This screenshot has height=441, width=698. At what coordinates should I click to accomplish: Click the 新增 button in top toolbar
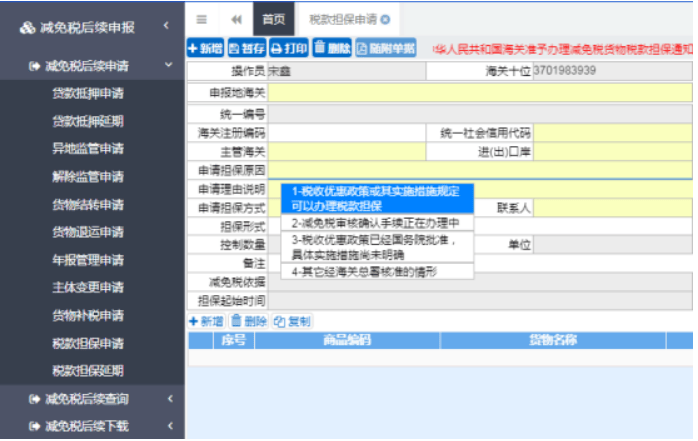click(x=205, y=47)
